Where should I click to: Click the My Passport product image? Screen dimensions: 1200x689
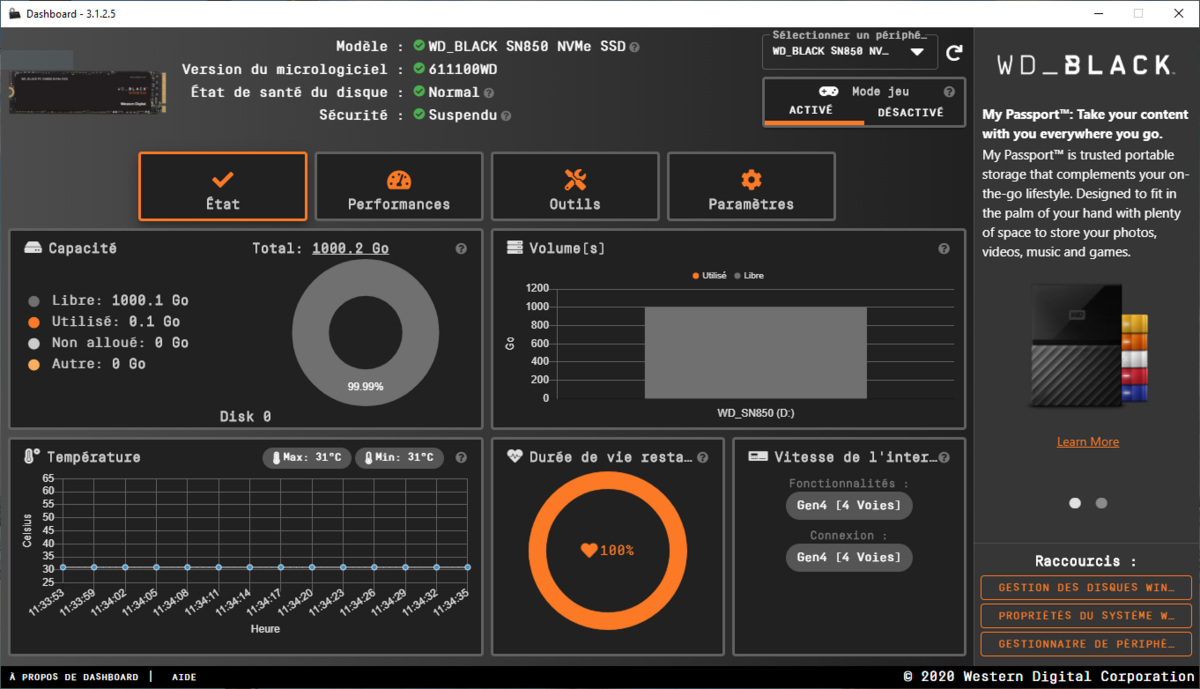pyautogui.click(x=1088, y=346)
